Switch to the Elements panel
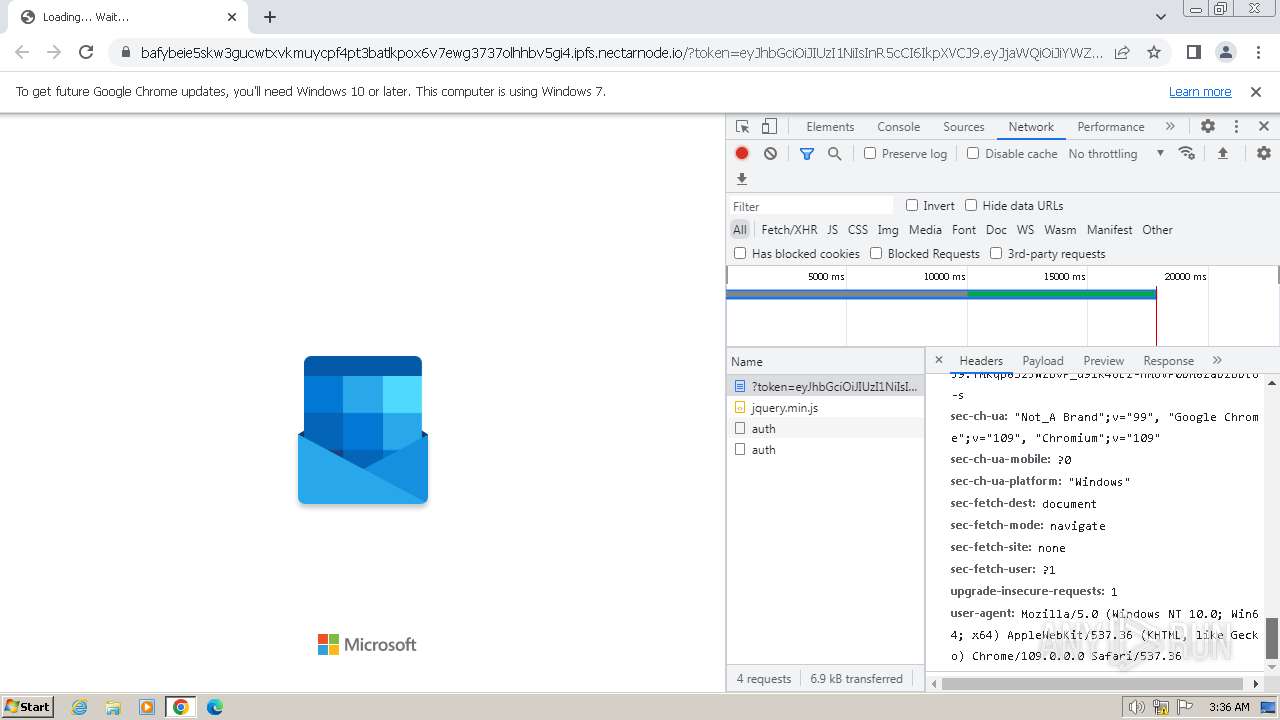1280x720 pixels. 830,127
